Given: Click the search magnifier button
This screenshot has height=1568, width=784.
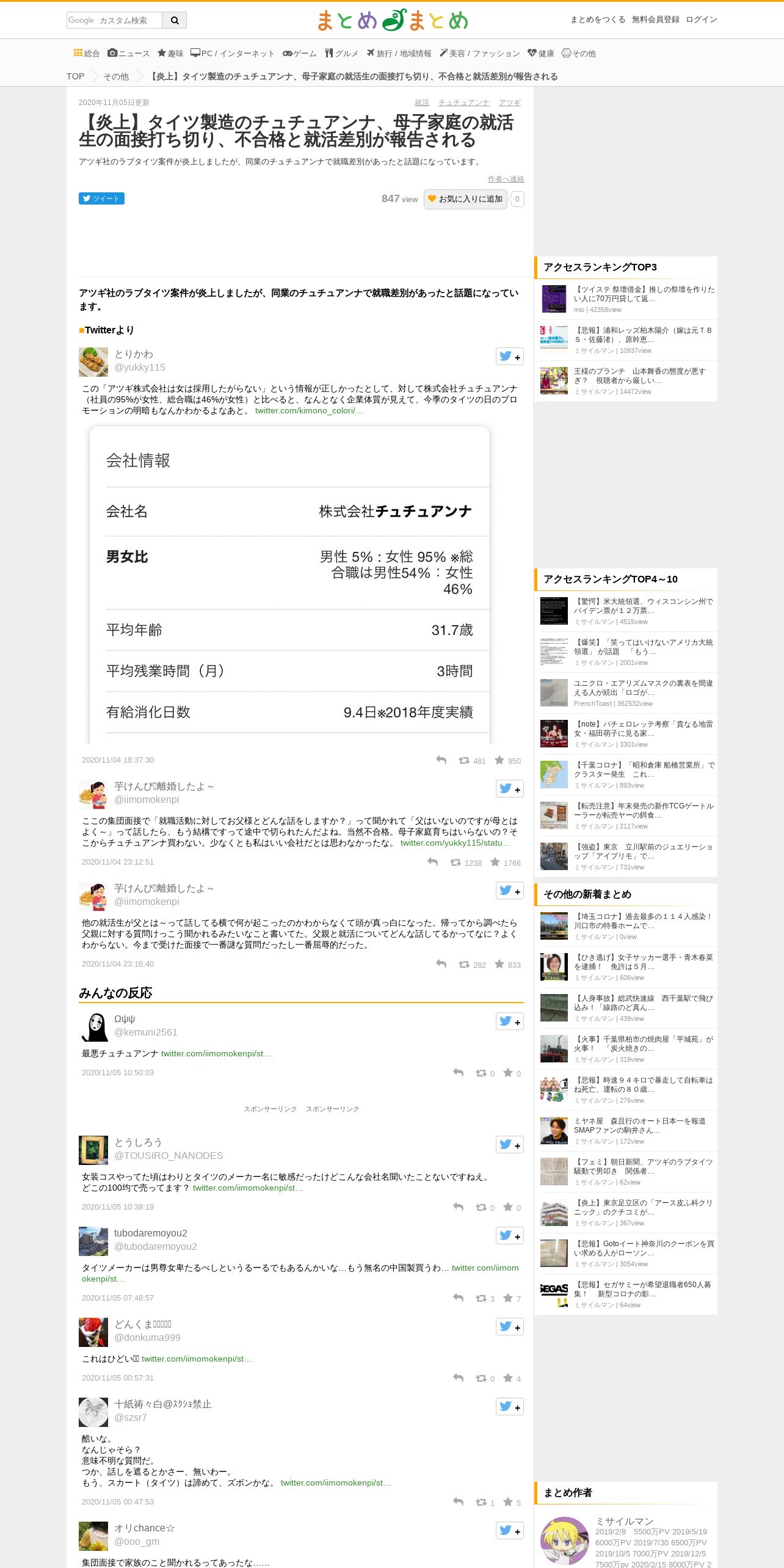Looking at the screenshot, I should [x=175, y=20].
